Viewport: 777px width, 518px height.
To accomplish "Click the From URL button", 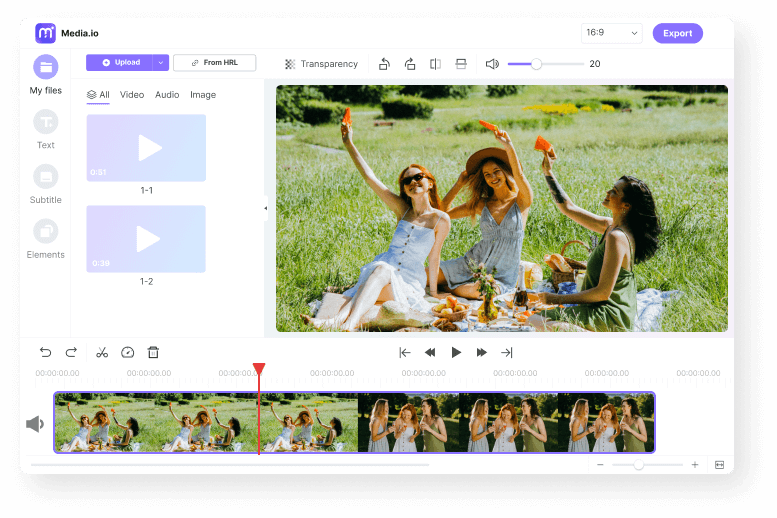I will 214,62.
